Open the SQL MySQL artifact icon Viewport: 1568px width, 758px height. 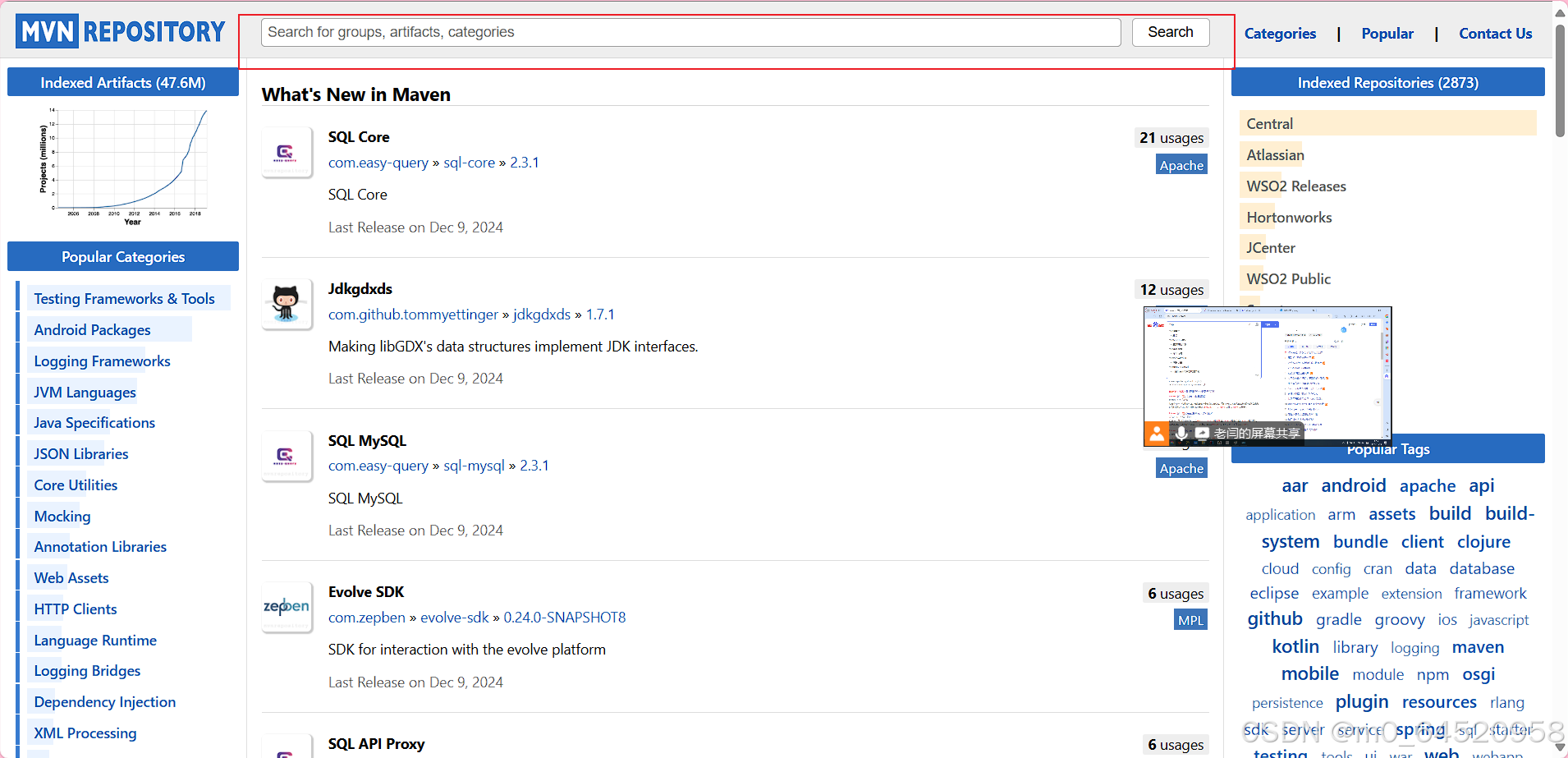click(x=287, y=456)
